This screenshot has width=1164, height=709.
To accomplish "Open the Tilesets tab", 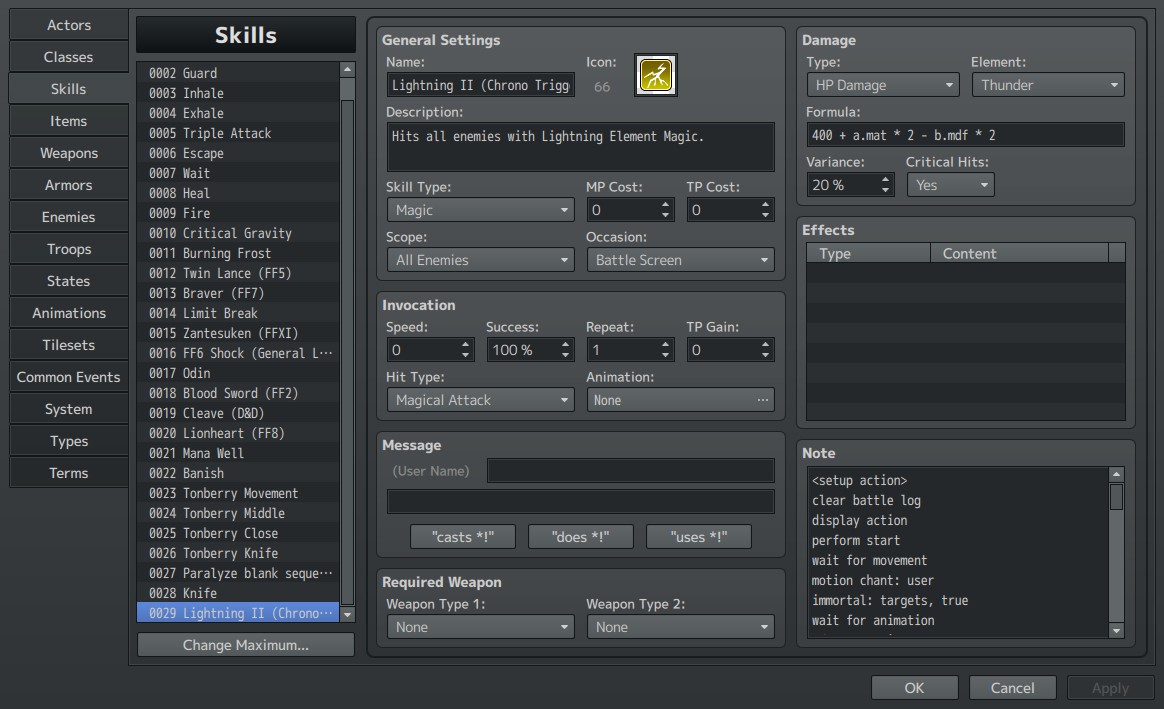I will (x=68, y=344).
